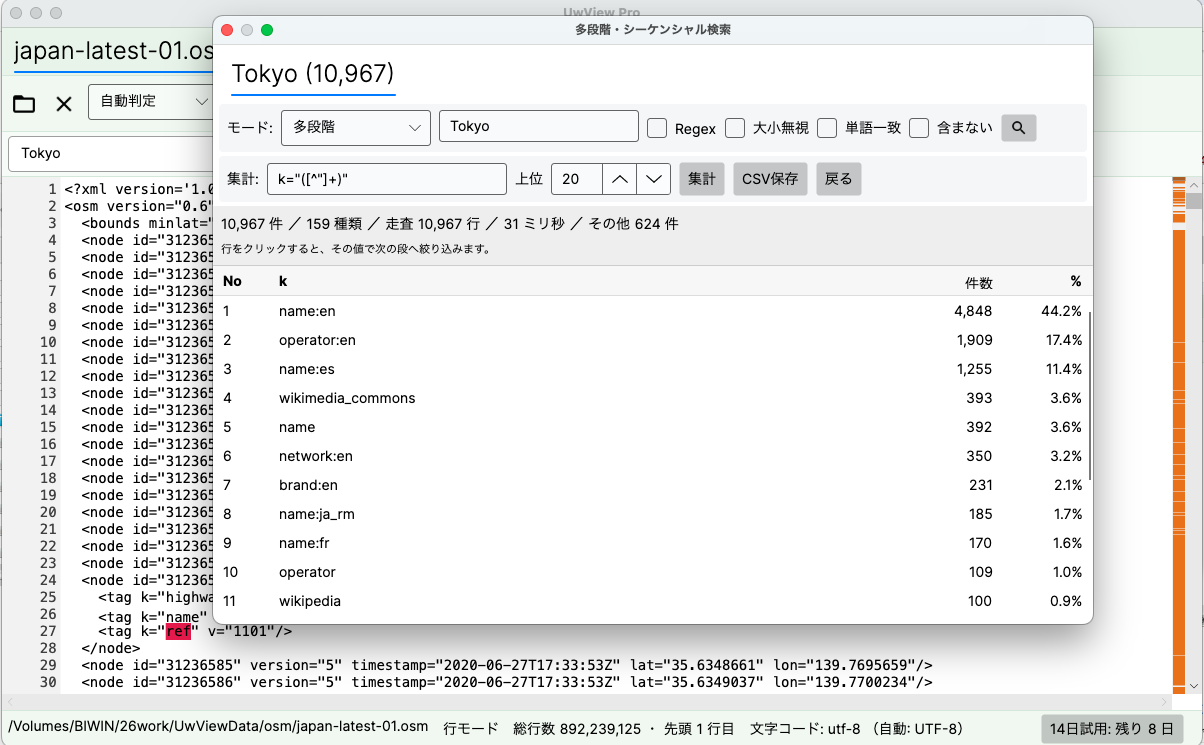Select the name:ja_rm result row
Screen dimensions: 1204x745
(x=652, y=514)
